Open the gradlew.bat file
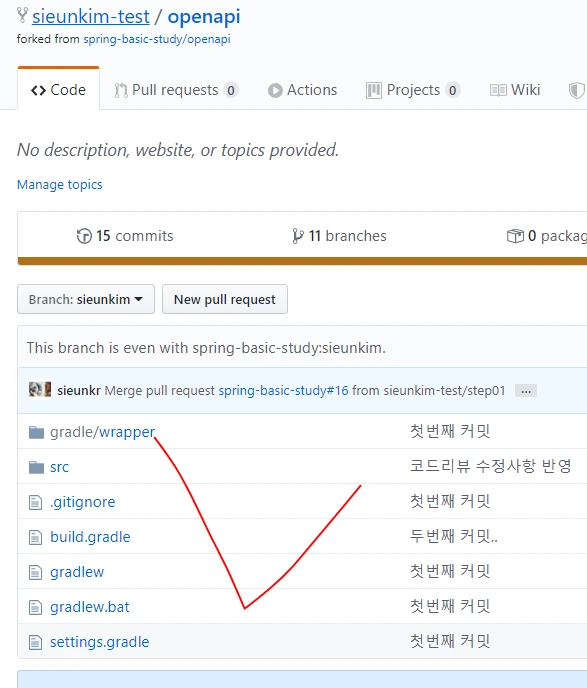The image size is (587, 688). pos(90,607)
